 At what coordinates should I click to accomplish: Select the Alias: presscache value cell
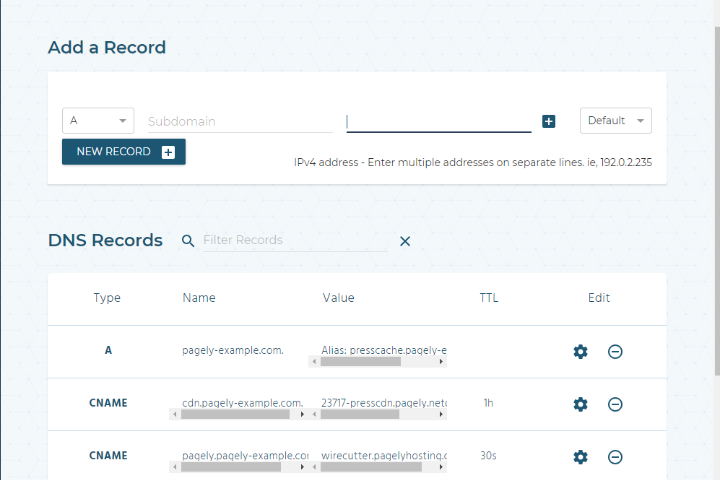pos(383,350)
